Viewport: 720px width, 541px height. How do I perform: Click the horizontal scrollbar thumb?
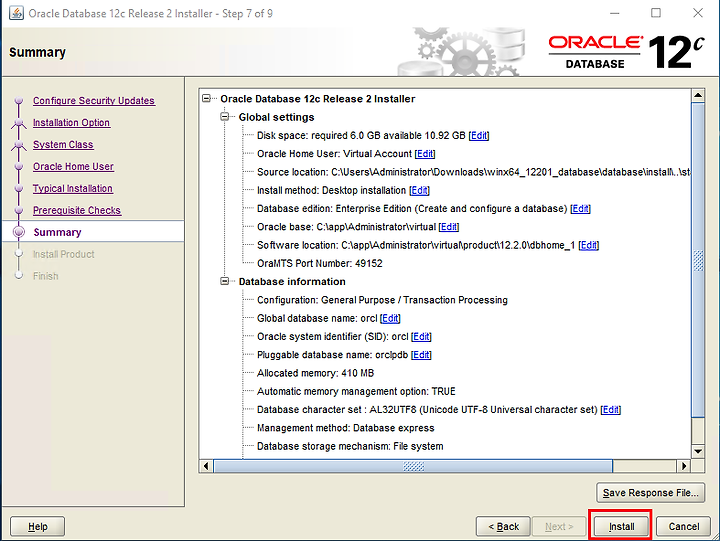pyautogui.click(x=413, y=466)
